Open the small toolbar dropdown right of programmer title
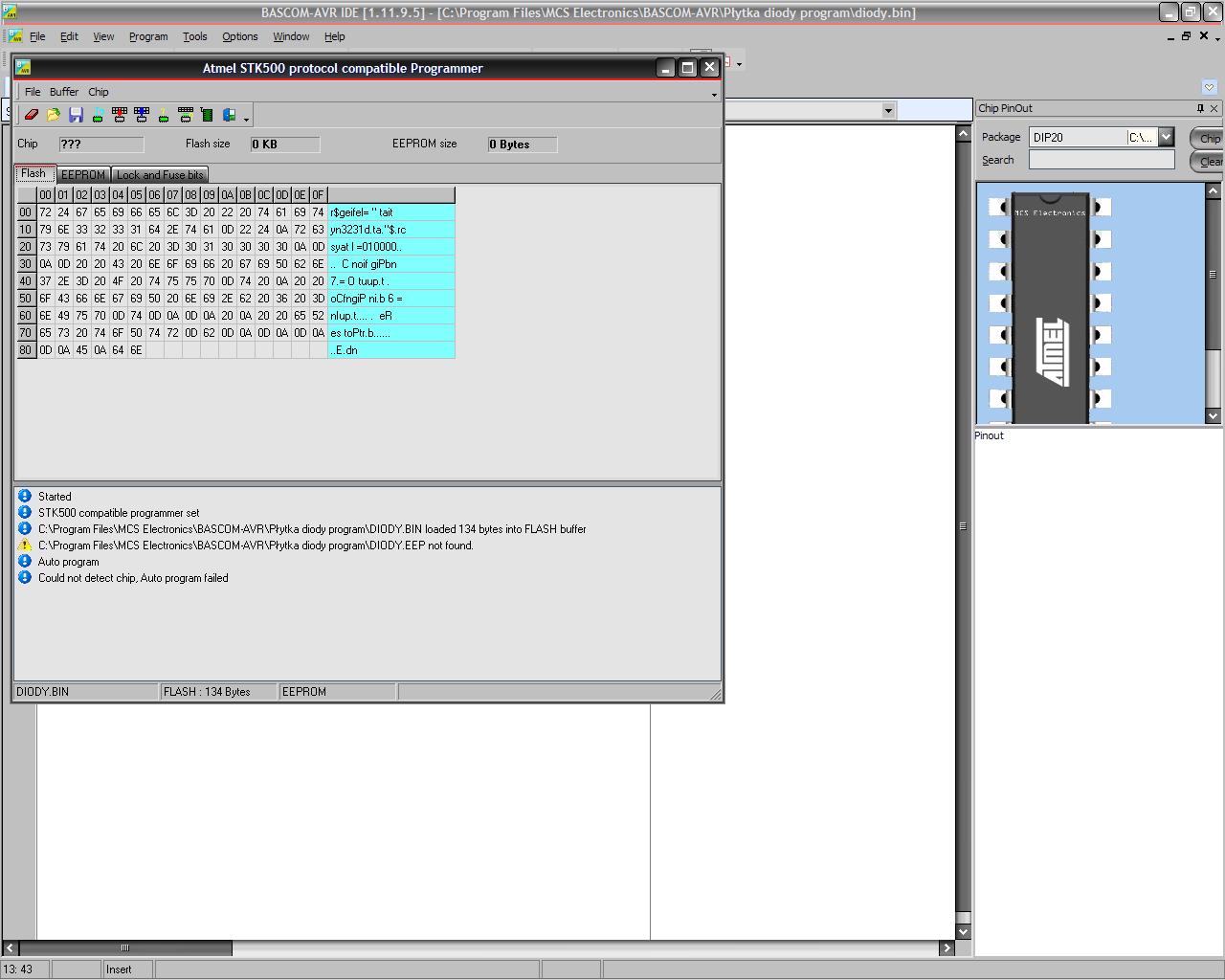Image resolution: width=1225 pixels, height=980 pixels. pyautogui.click(x=739, y=64)
